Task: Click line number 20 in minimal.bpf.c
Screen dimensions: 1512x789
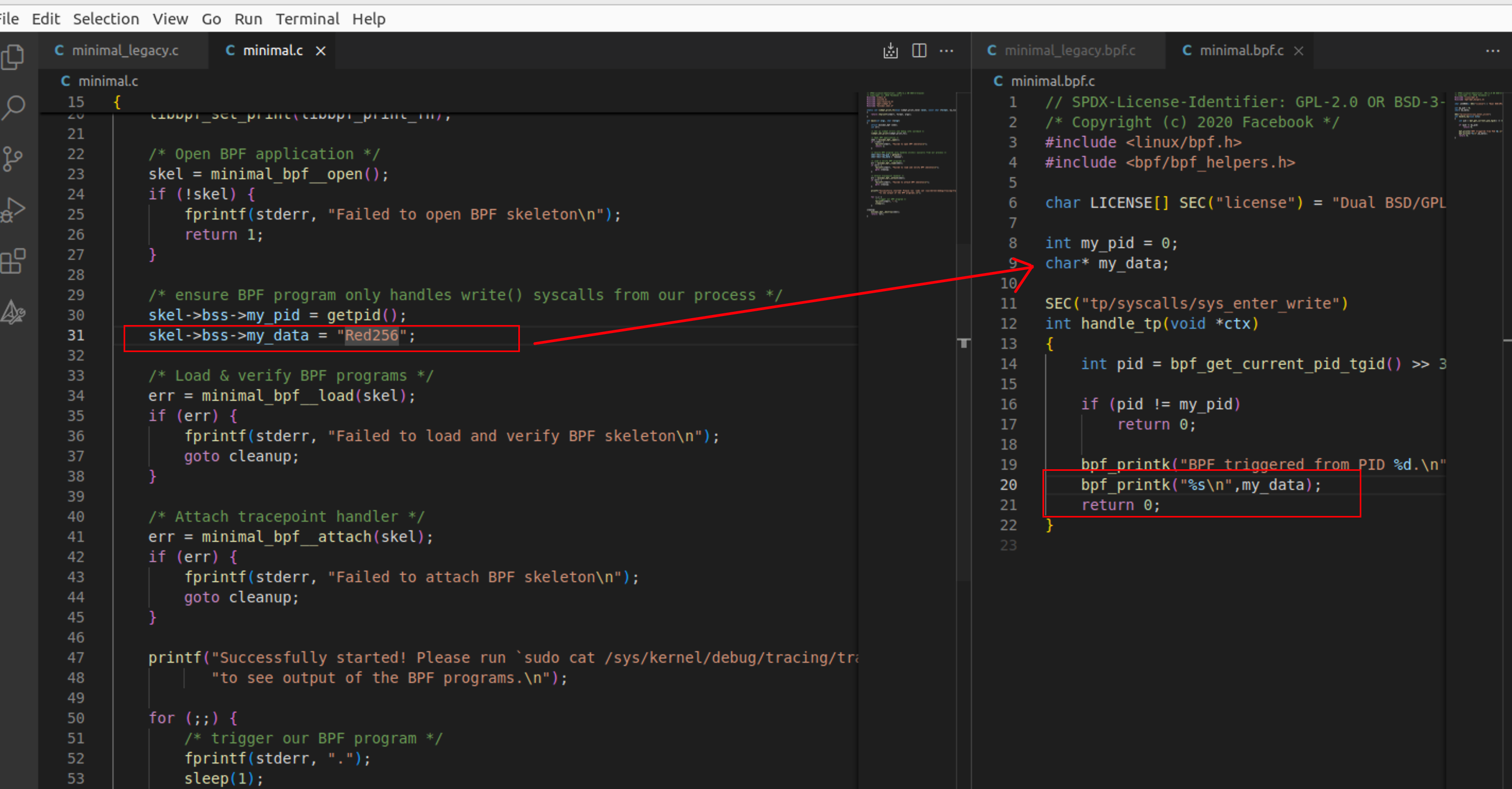Action: pos(1009,485)
